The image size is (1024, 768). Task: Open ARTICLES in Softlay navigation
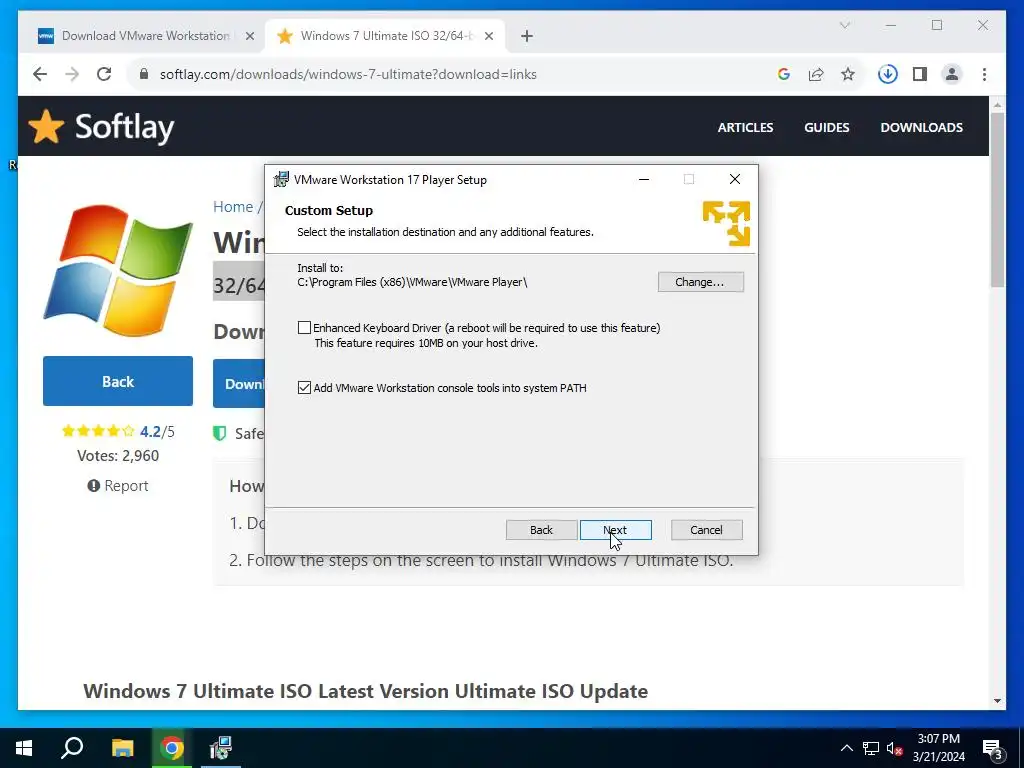tap(745, 128)
